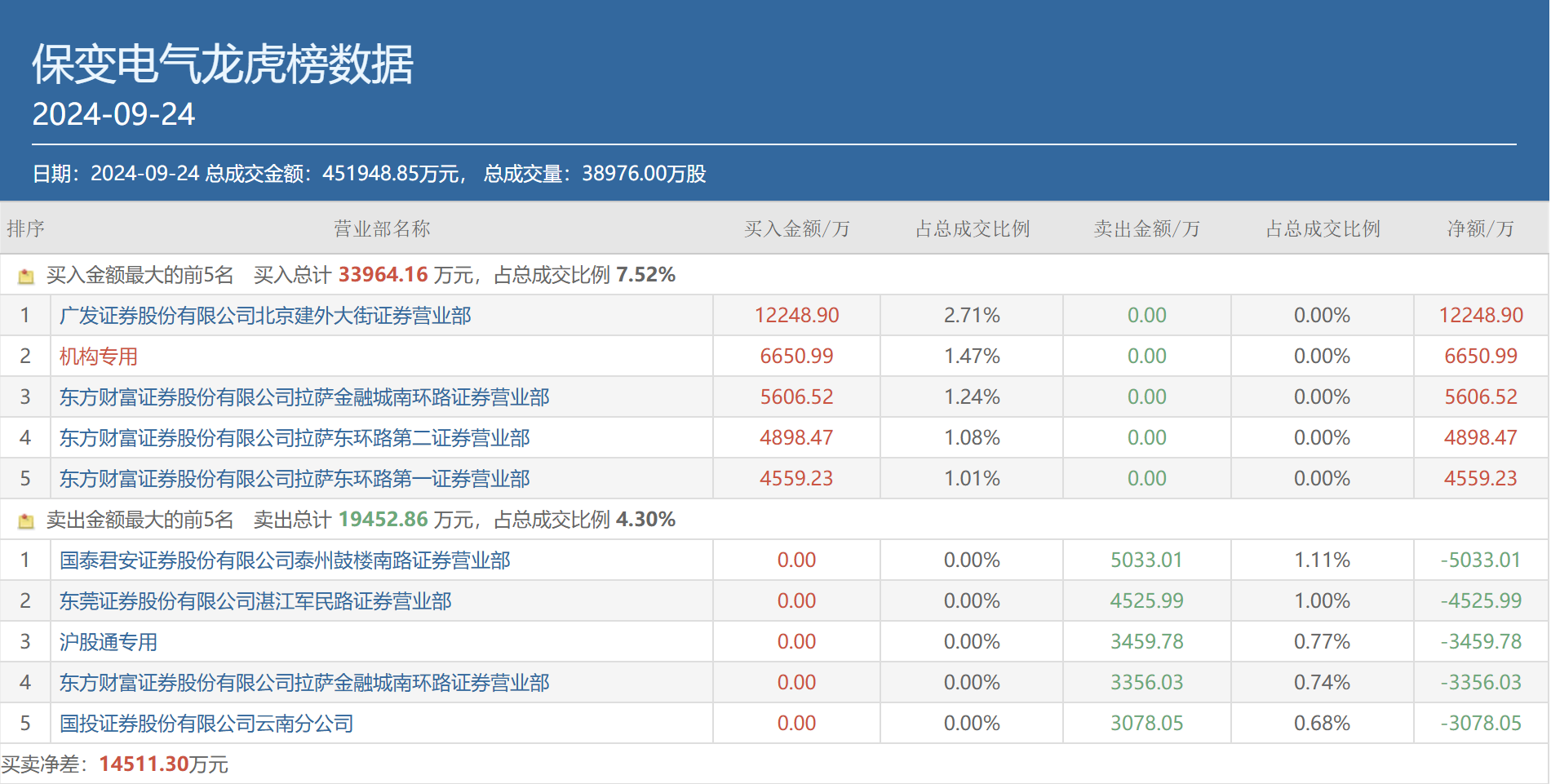Click the 4.30% sell share value

645,520
